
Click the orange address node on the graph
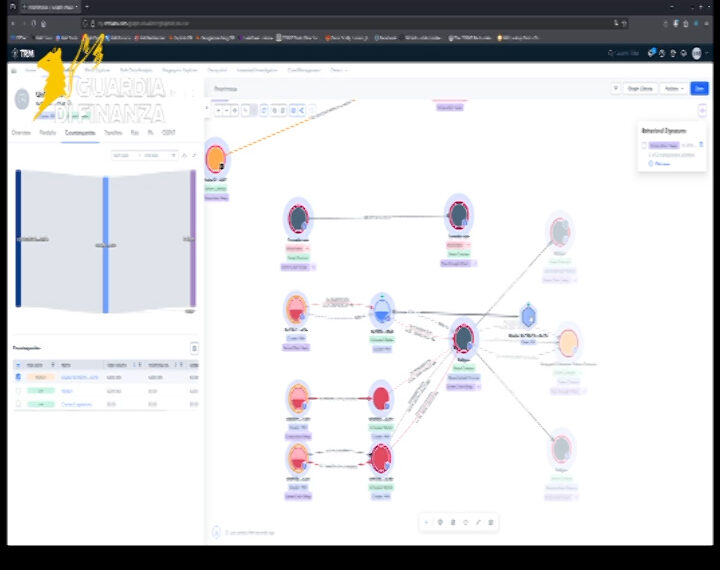pyautogui.click(x=216, y=159)
